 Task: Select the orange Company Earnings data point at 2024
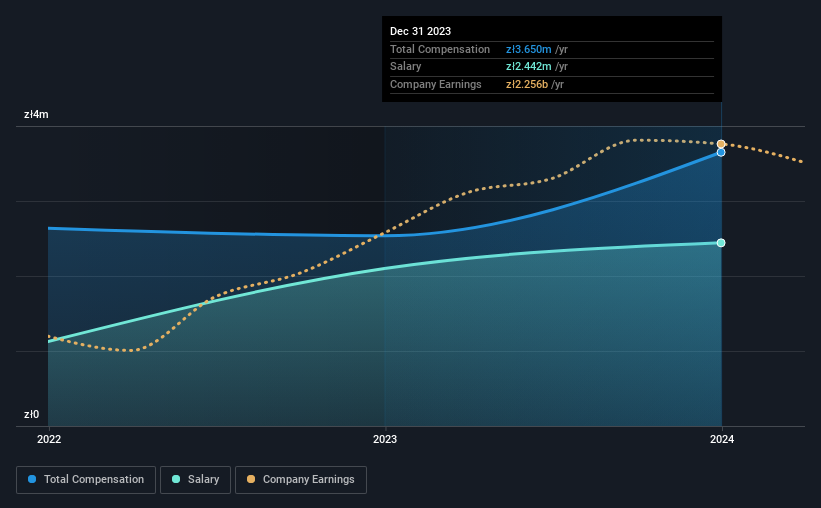[721, 144]
